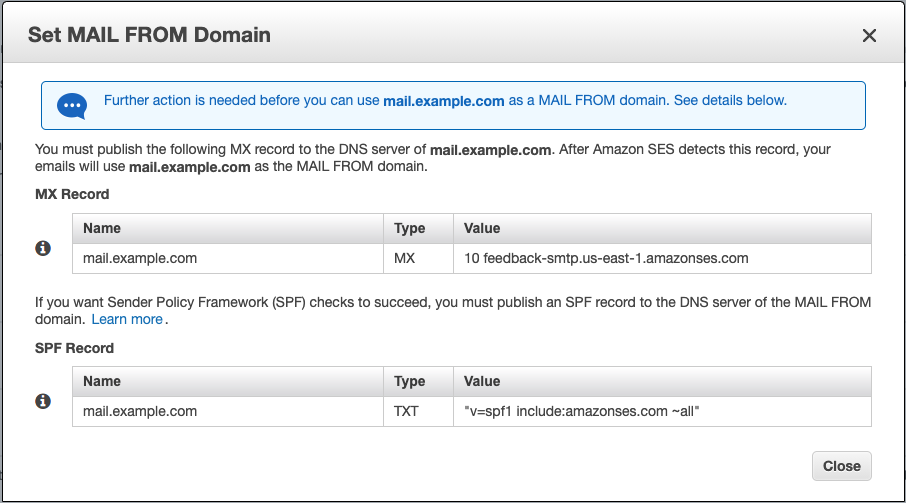Select the MX record value cell

click(606, 258)
